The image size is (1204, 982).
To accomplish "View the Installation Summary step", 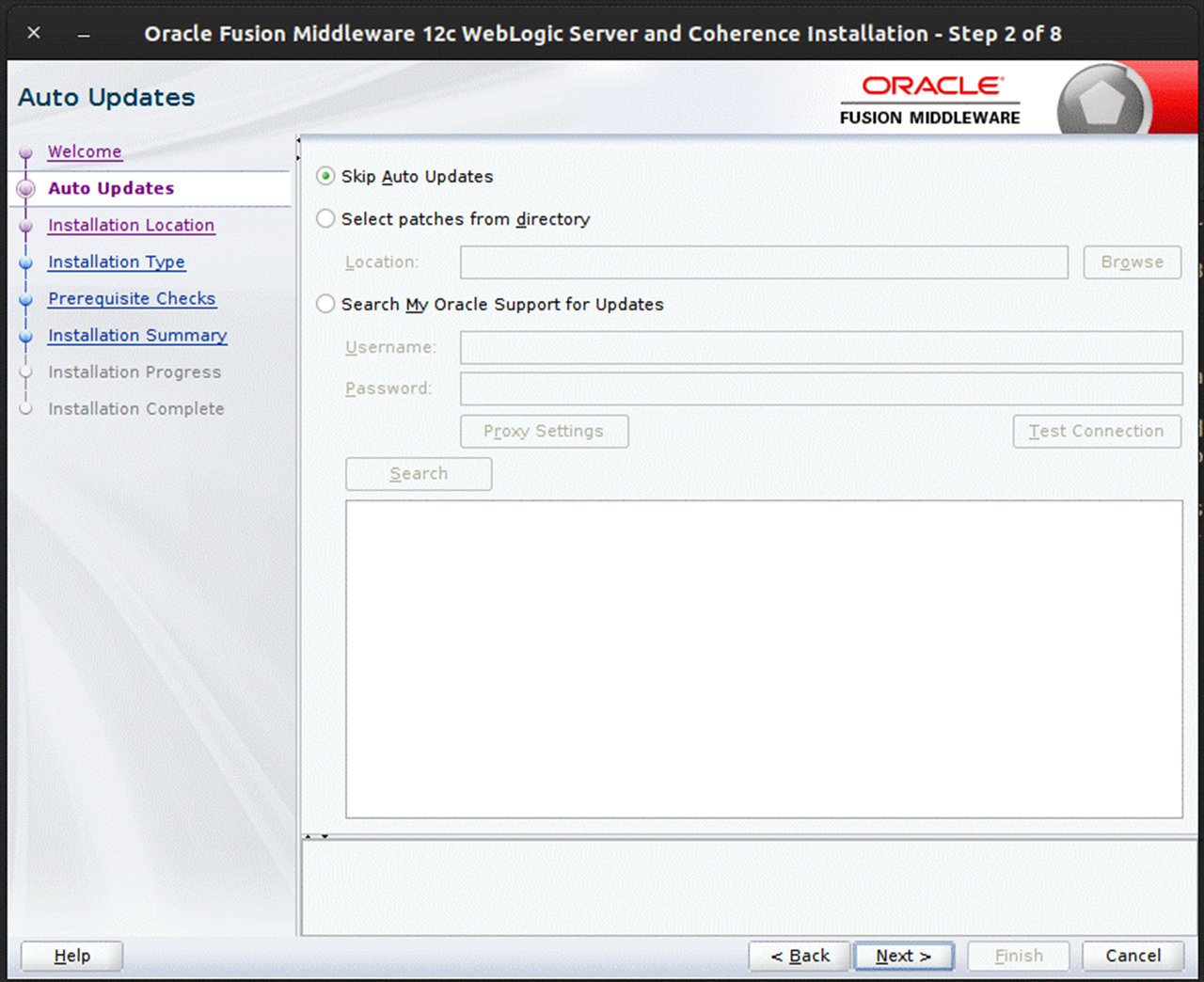I will tap(137, 335).
